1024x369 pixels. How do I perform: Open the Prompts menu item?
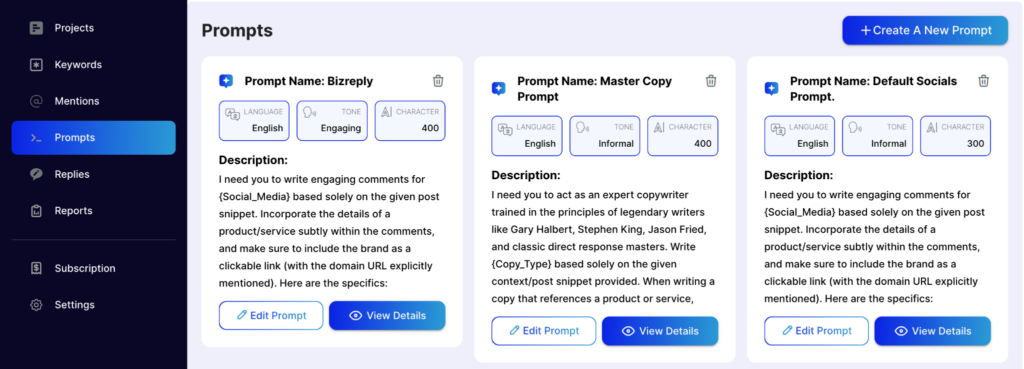(x=93, y=138)
